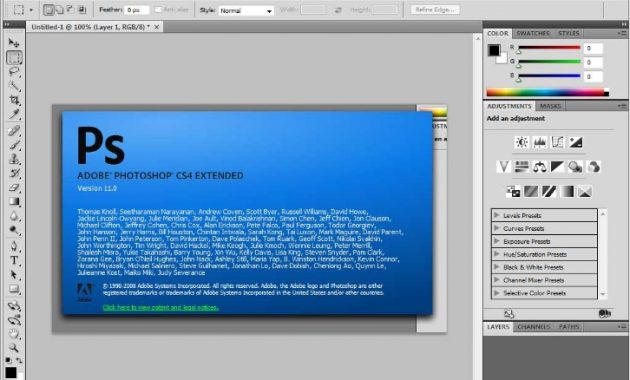Click the Feather value input field
This screenshot has width=630, height=380.
tap(137, 10)
